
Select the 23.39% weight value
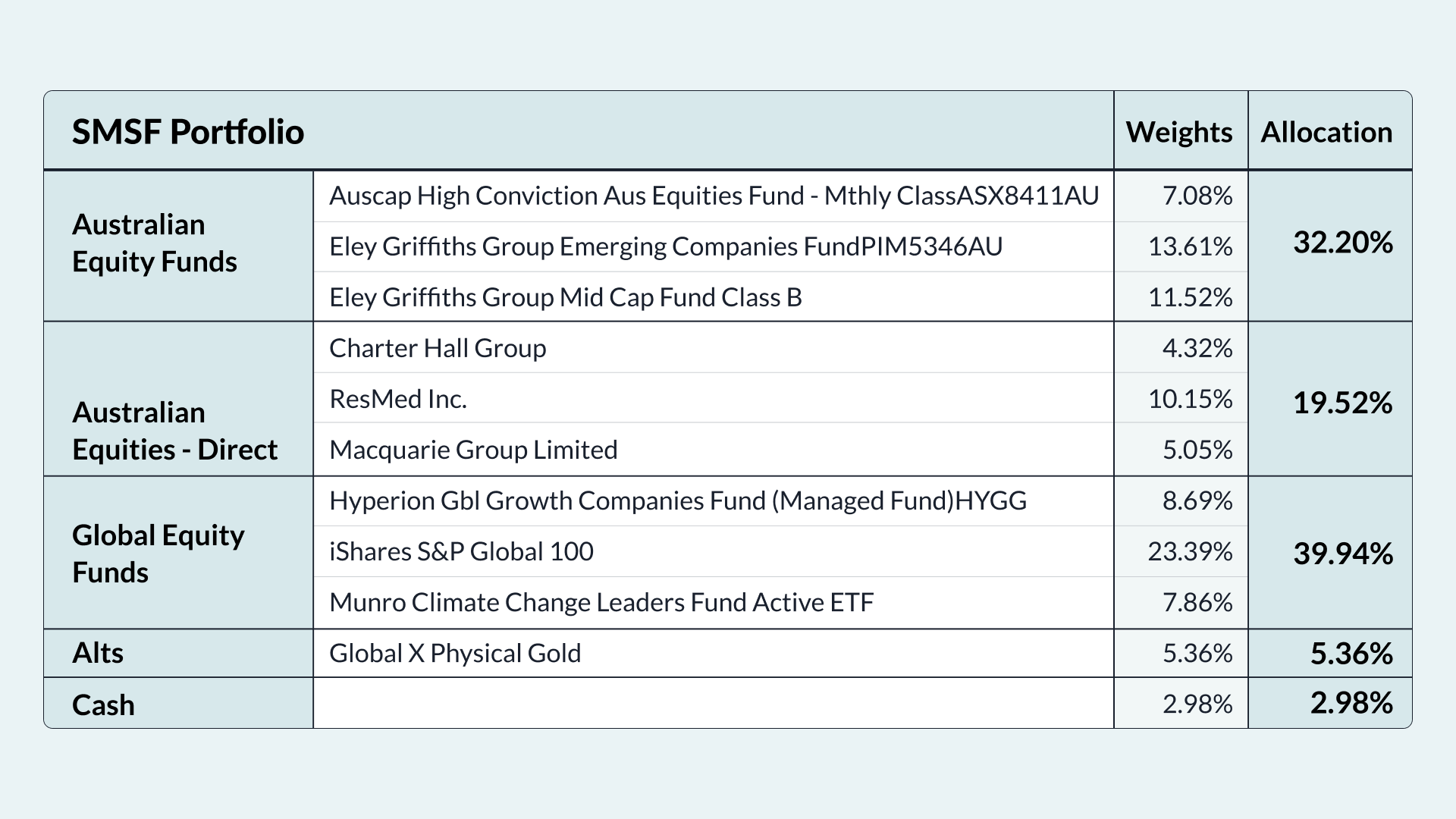pyautogui.click(x=1190, y=551)
